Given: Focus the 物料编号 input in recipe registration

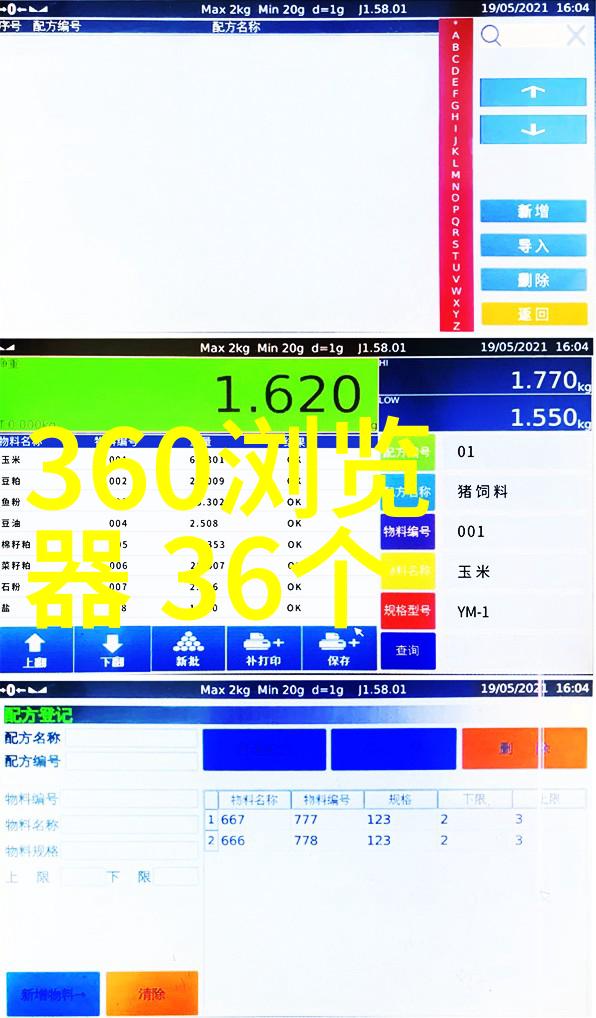Looking at the screenshot, I should click(131, 799).
